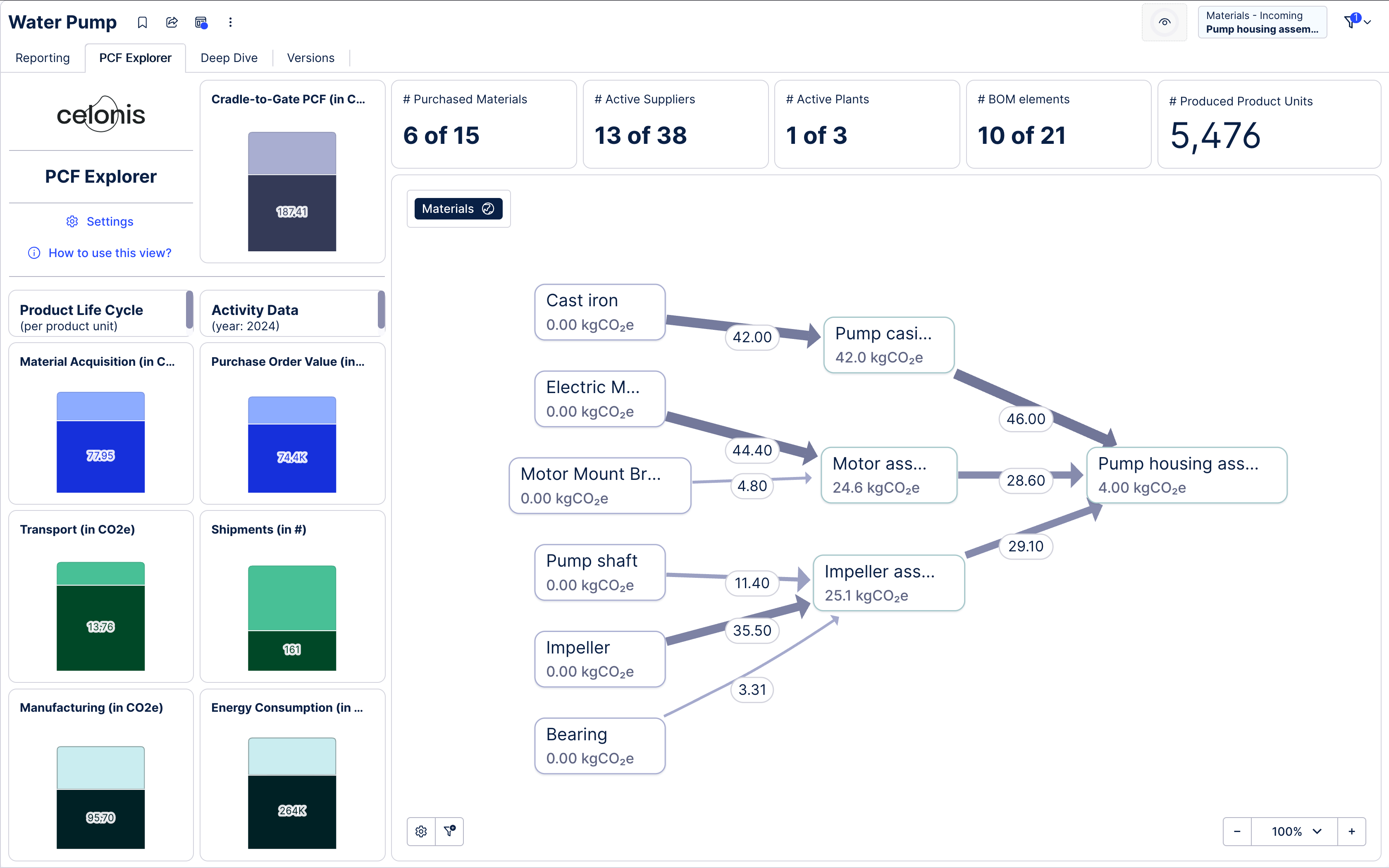
Task: Toggle the eye visibility button
Action: (x=1164, y=22)
